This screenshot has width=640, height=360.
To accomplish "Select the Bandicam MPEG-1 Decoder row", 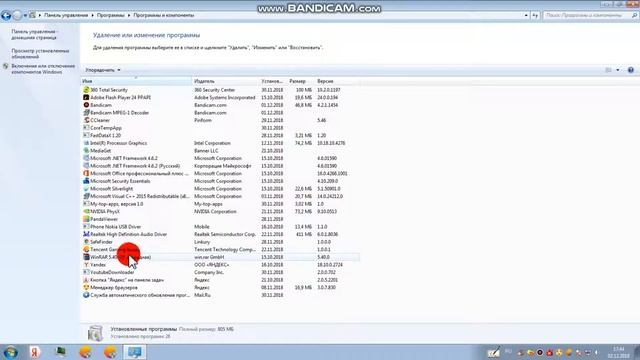I will 220,113.
